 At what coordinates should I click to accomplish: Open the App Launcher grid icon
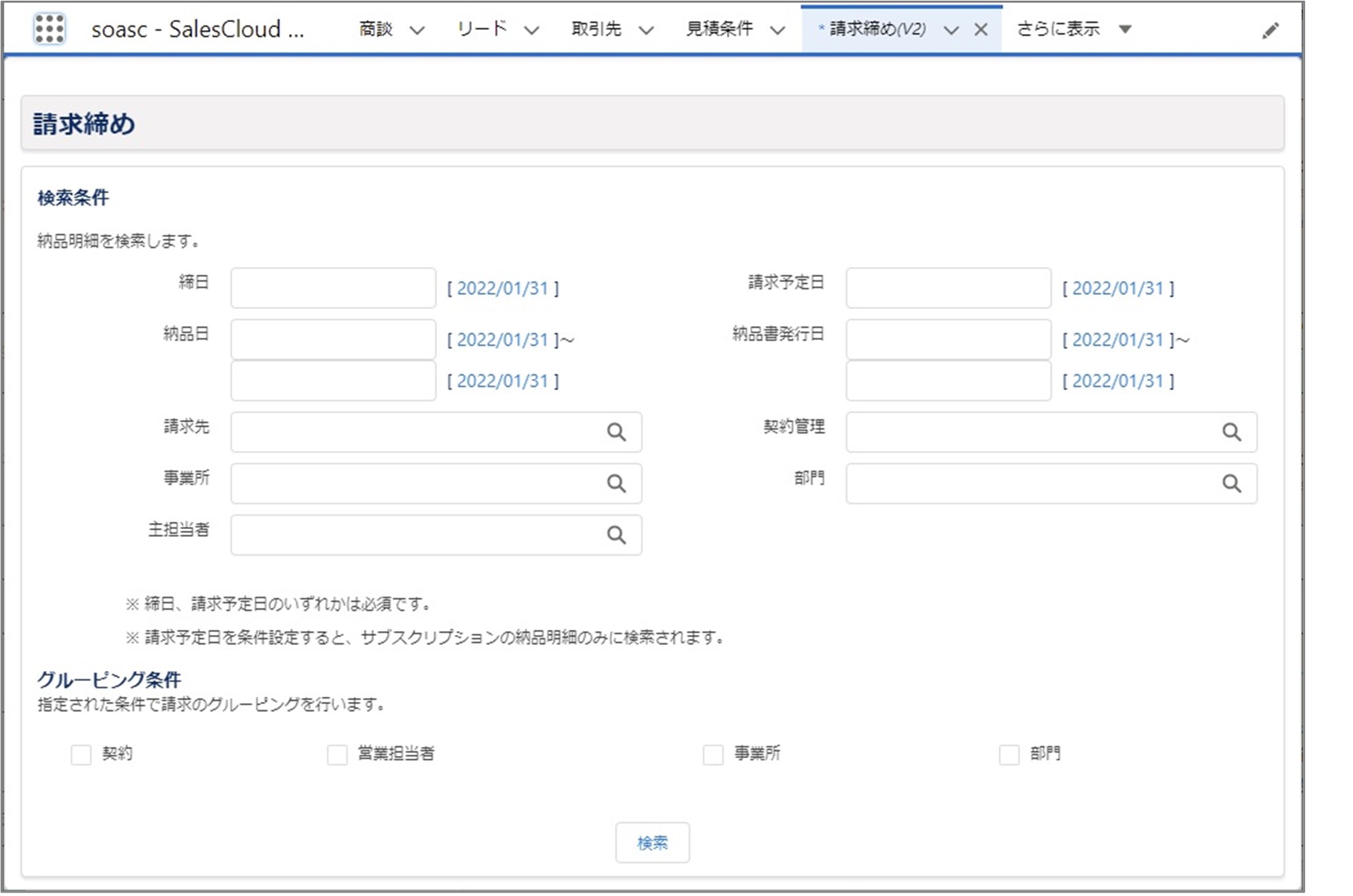tap(49, 29)
